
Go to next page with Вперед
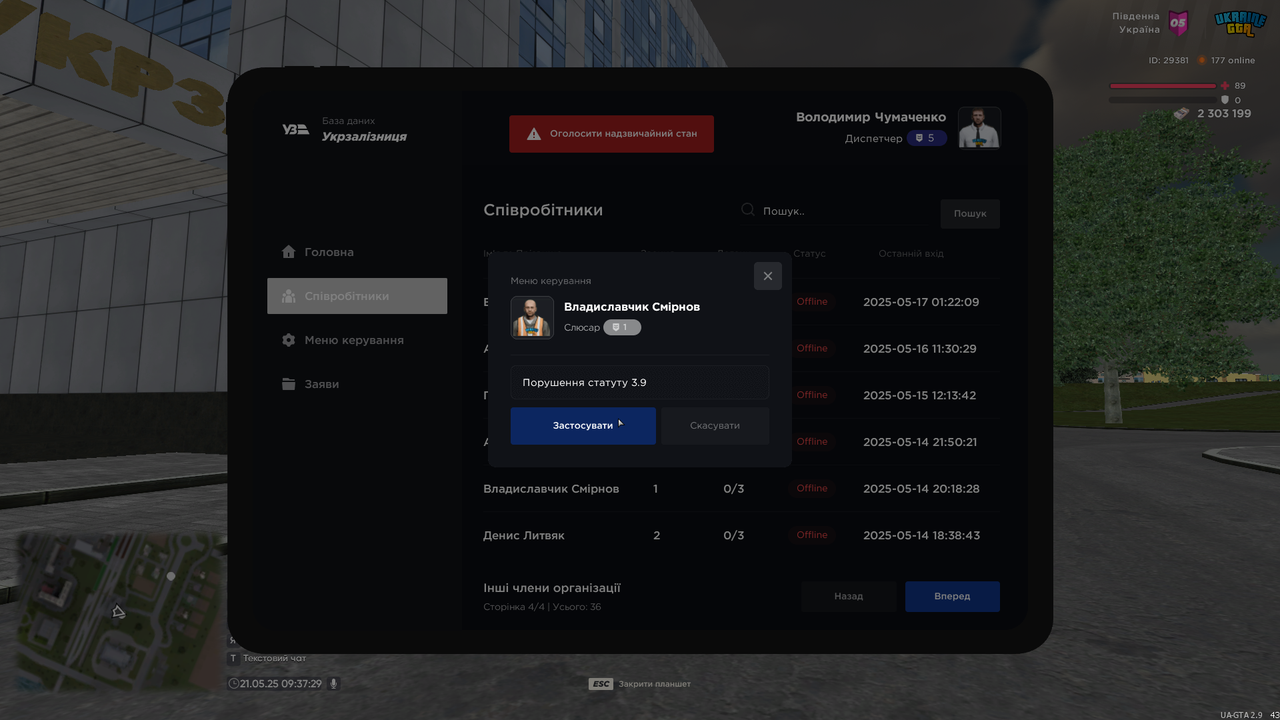952,596
